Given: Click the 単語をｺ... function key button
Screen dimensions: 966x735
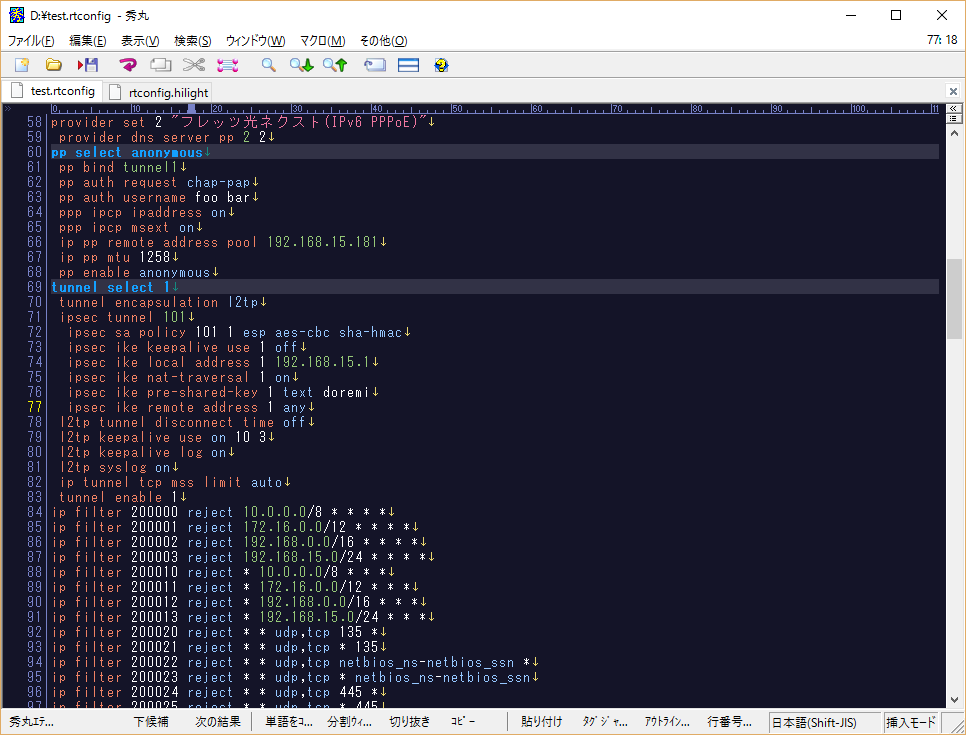Looking at the screenshot, I should (x=289, y=721).
